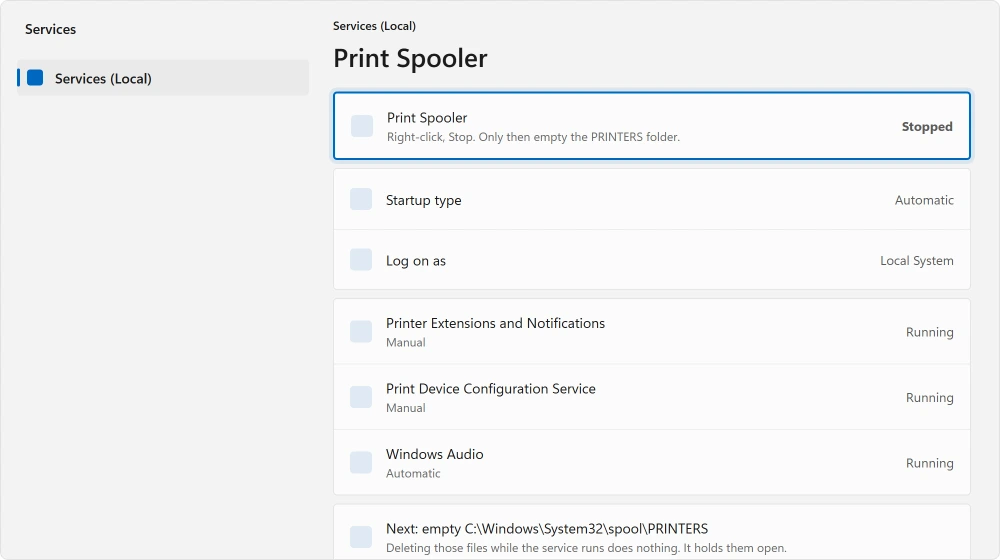Click the Windows Audio service icon

tap(361, 462)
